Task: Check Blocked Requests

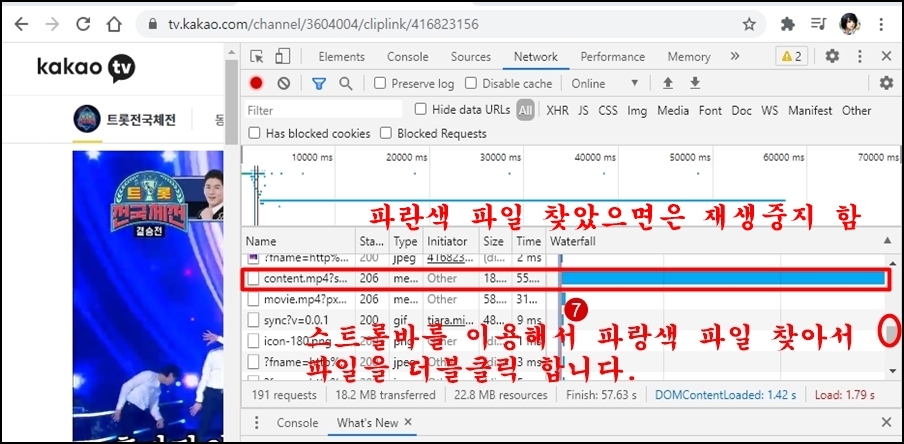Action: coord(386,133)
